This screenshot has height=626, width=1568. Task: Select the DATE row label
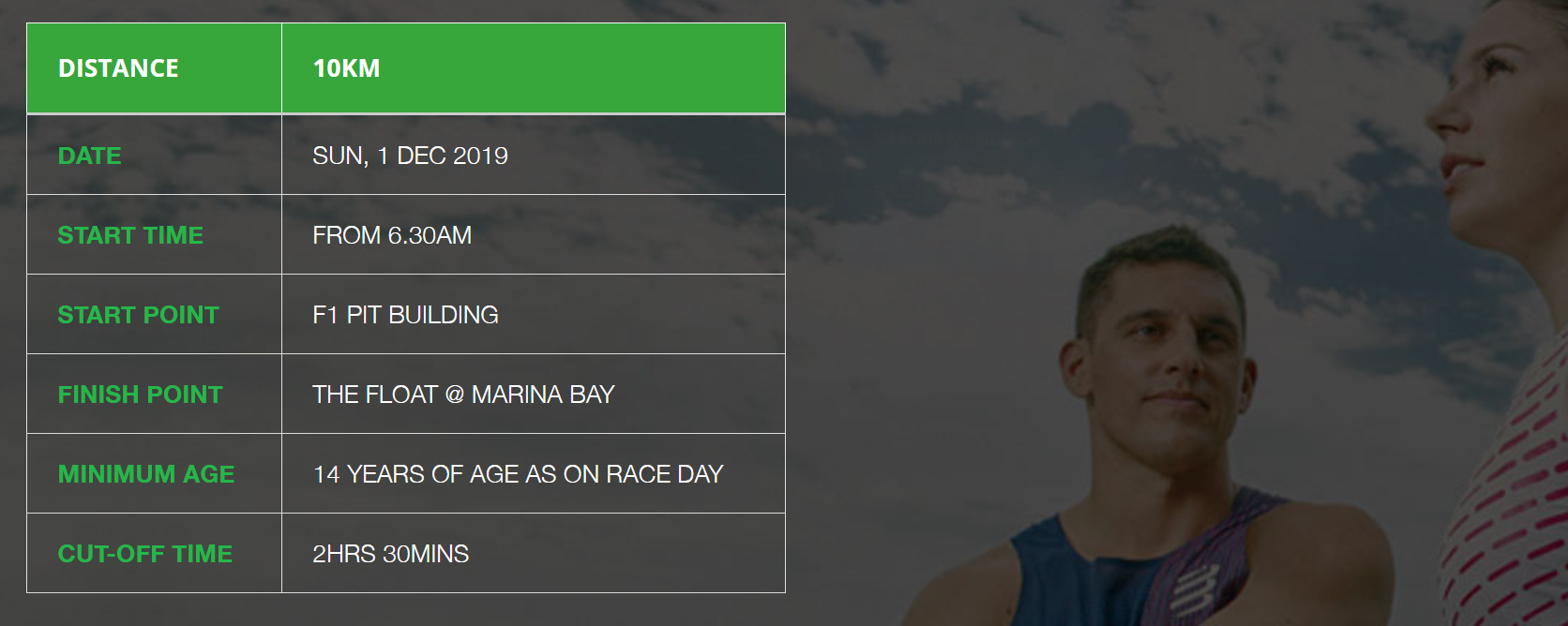click(x=90, y=156)
